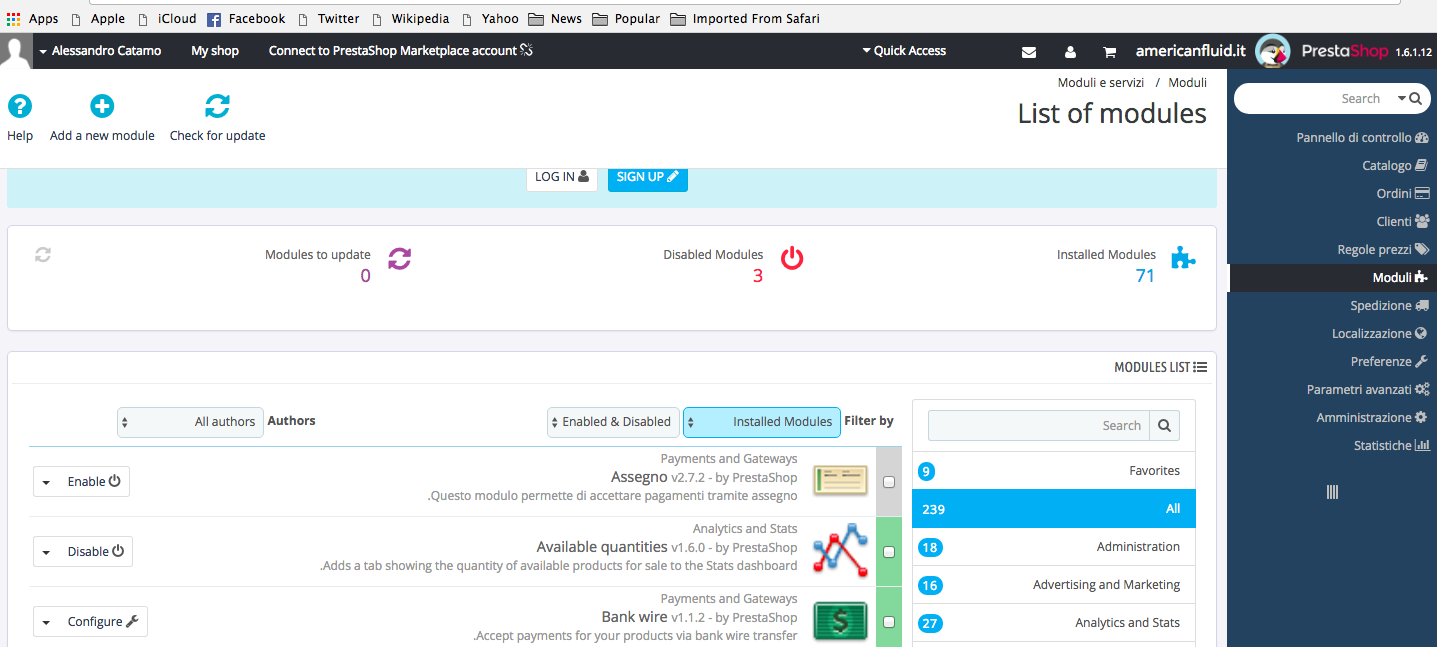Tick the Available quantities checkbox
This screenshot has width=1437, height=647.
pyautogui.click(x=889, y=552)
